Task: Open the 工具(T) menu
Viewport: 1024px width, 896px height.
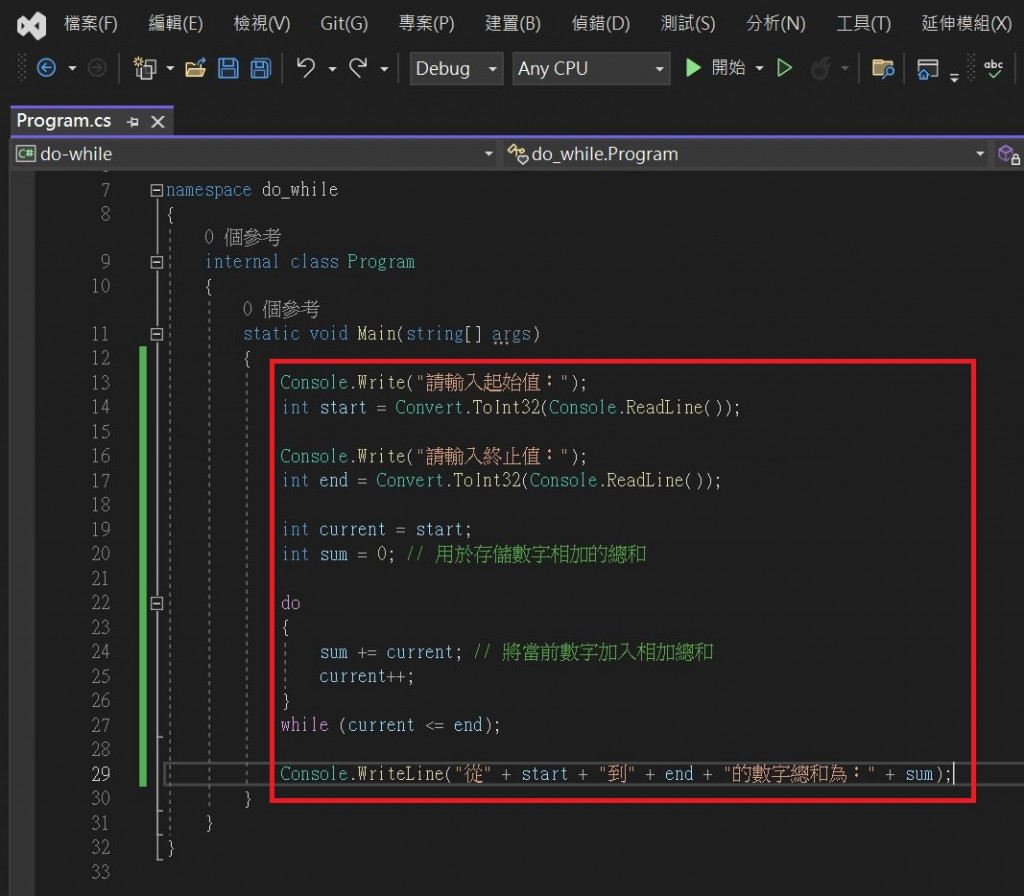Action: point(863,24)
